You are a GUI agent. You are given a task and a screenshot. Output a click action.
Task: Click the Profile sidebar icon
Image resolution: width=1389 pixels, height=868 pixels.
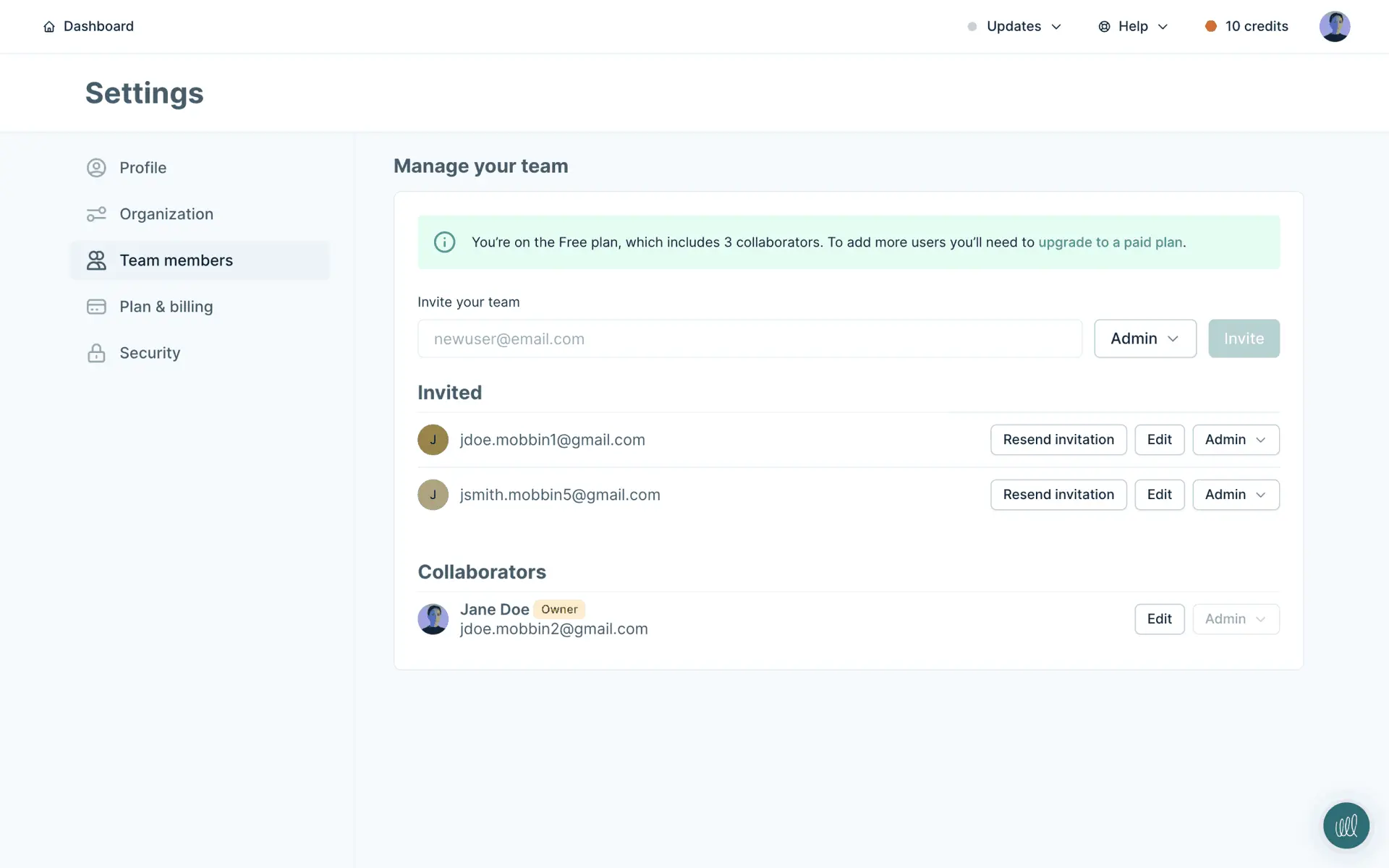click(96, 168)
